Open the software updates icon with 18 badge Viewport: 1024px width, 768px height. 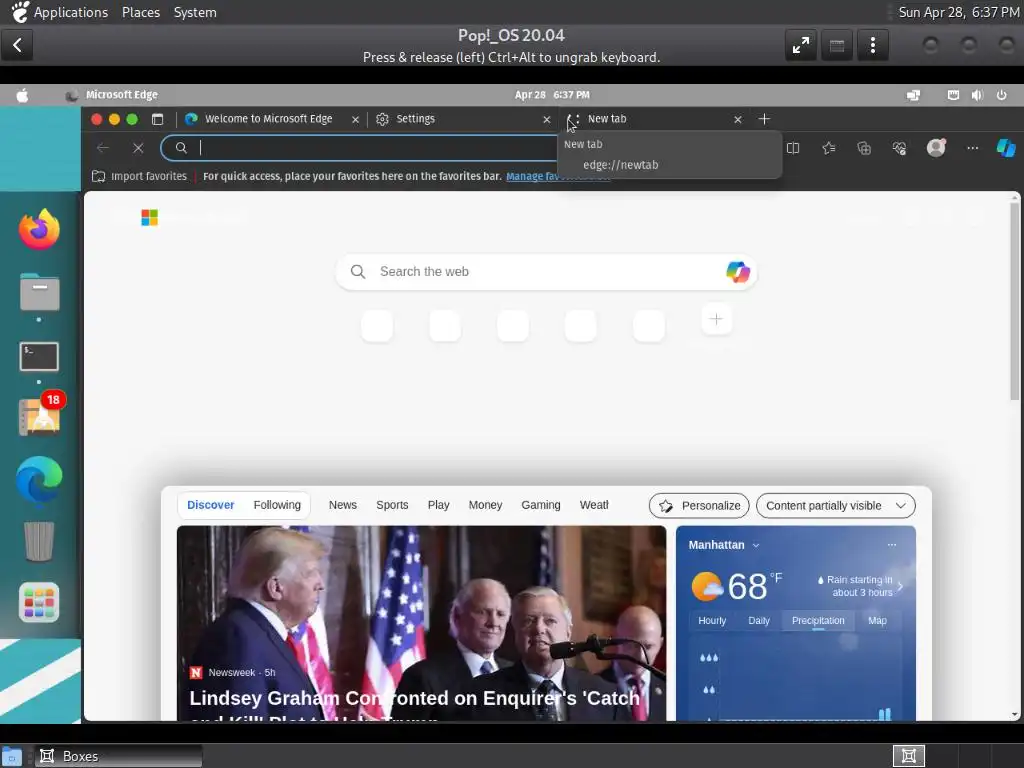tap(39, 414)
